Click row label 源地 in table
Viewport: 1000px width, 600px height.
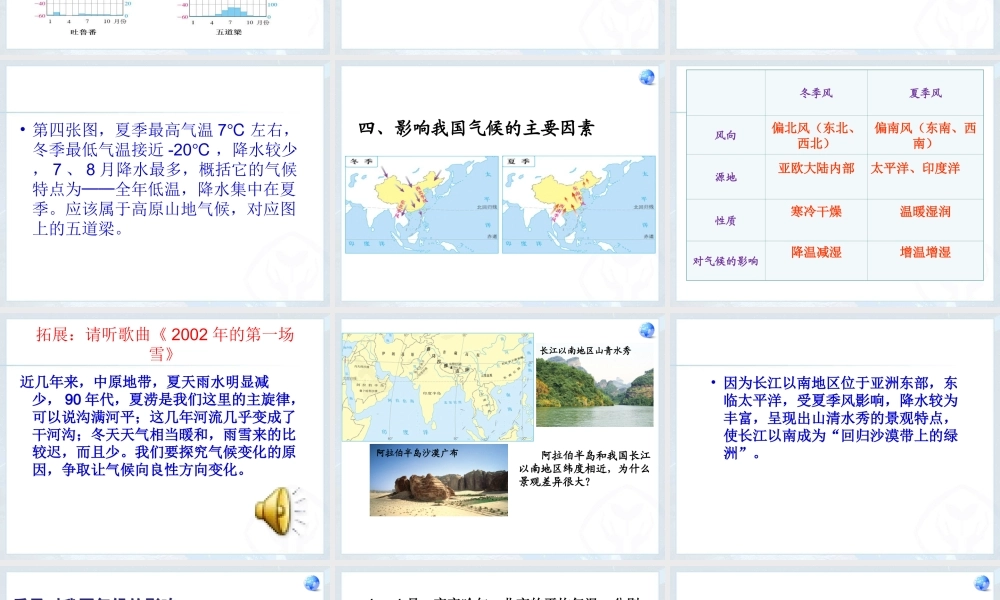pos(725,177)
